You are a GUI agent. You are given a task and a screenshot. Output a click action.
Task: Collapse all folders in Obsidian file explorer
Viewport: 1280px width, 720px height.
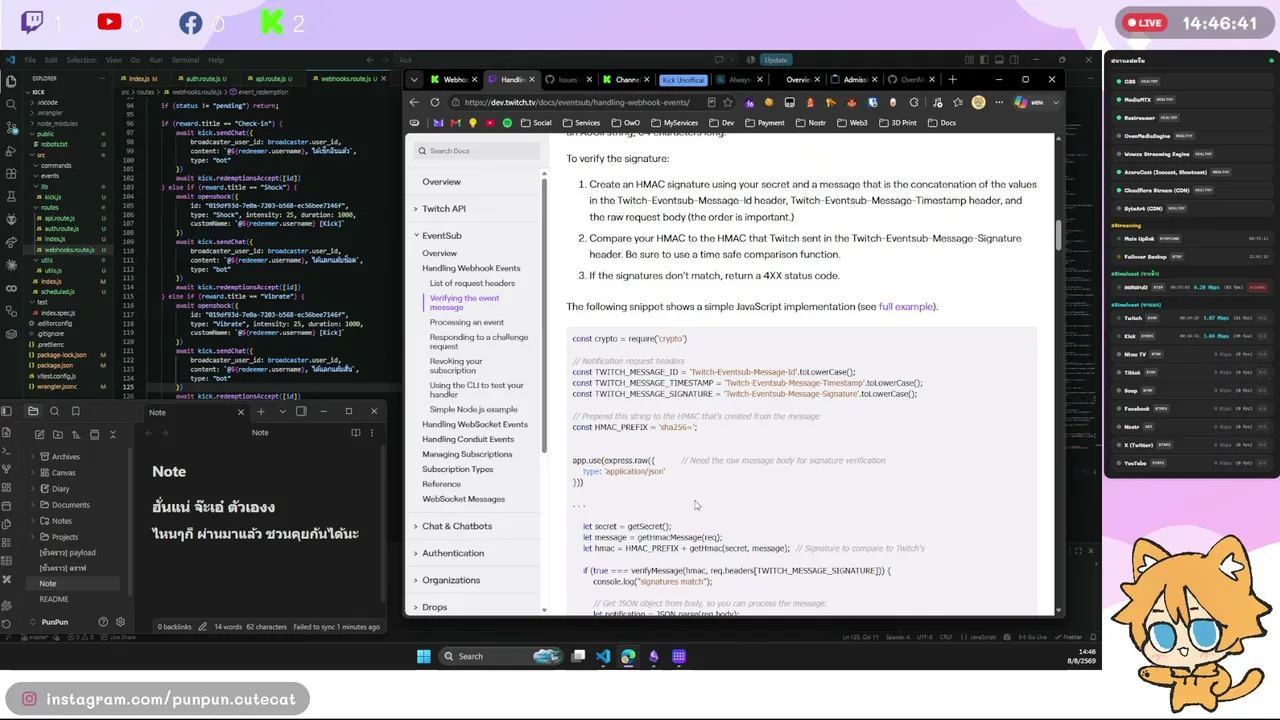(x=113, y=434)
